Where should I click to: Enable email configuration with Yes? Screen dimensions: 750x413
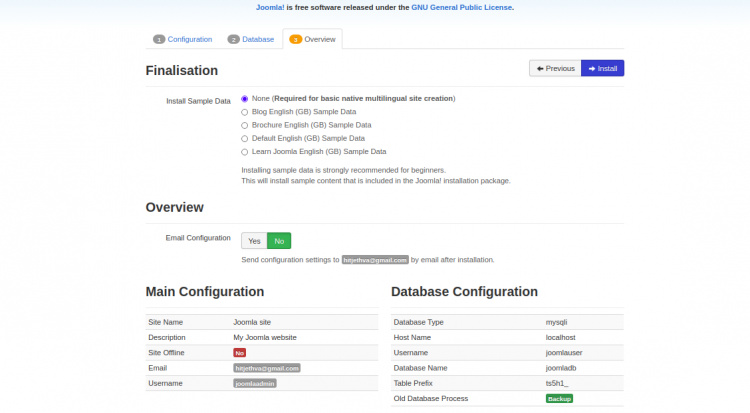click(x=254, y=241)
